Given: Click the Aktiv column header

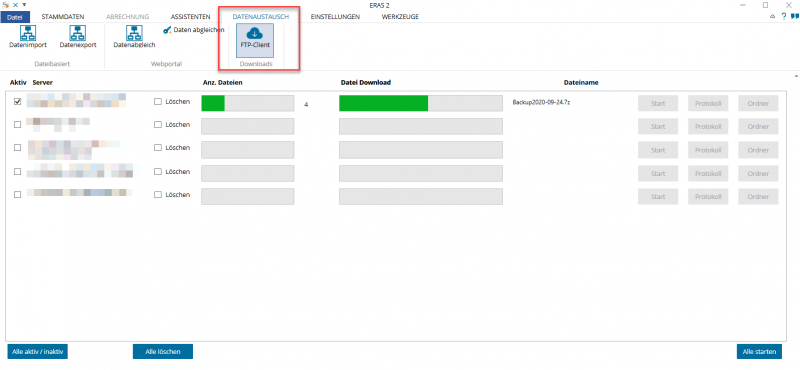Looking at the screenshot, I should [x=18, y=82].
